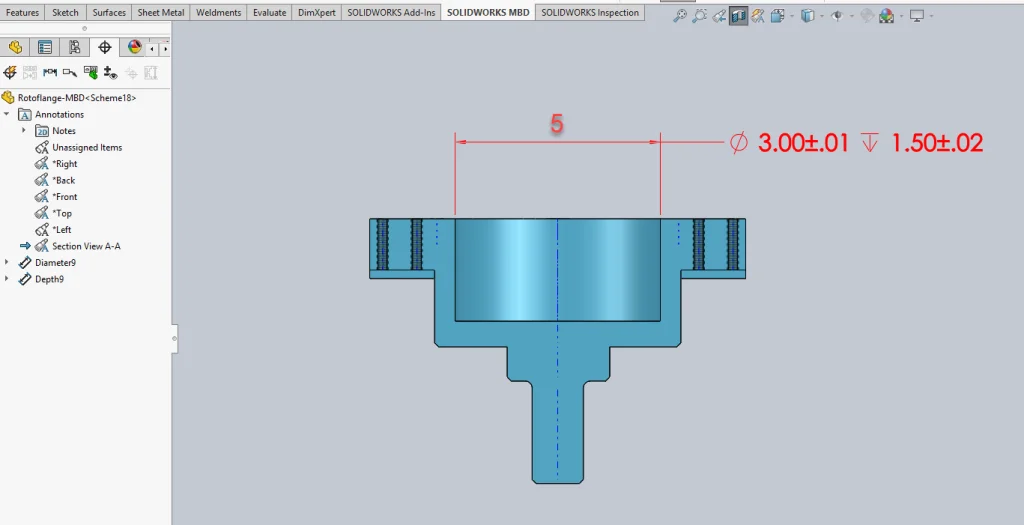The height and width of the screenshot is (525, 1024).
Task: Click the 3.00±.01 diameter dimension text
Action: click(803, 143)
